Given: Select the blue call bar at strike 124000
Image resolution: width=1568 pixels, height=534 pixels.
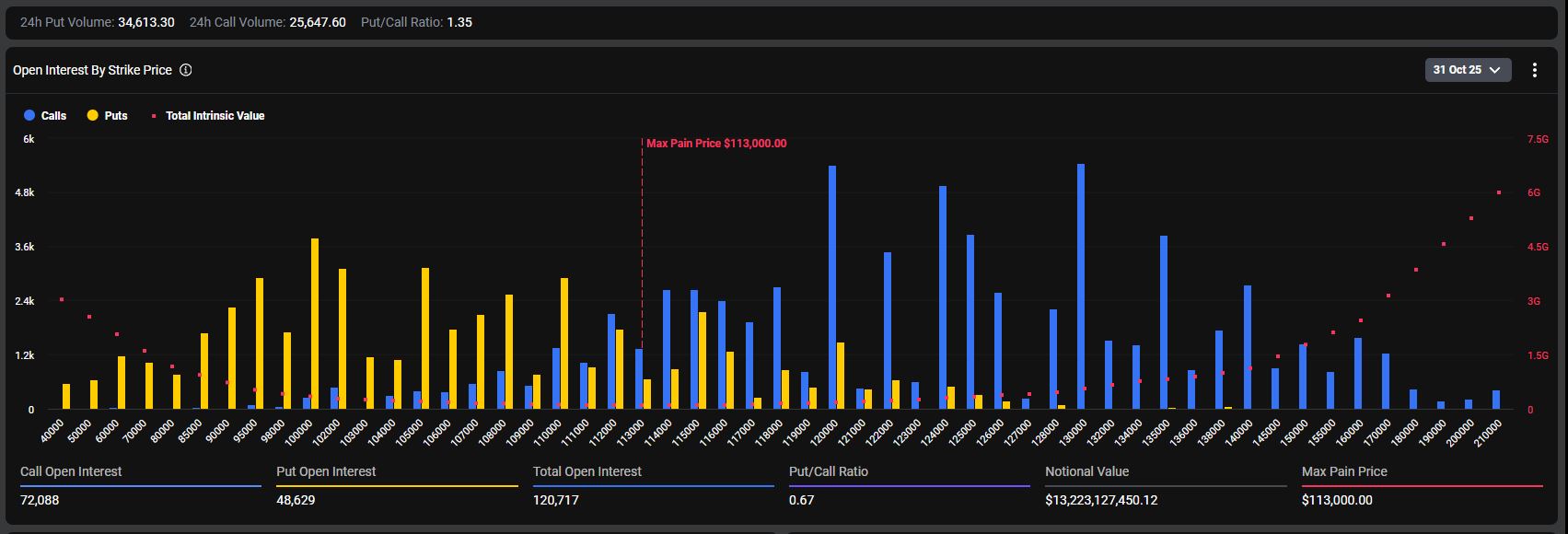Looking at the screenshot, I should tap(943, 297).
